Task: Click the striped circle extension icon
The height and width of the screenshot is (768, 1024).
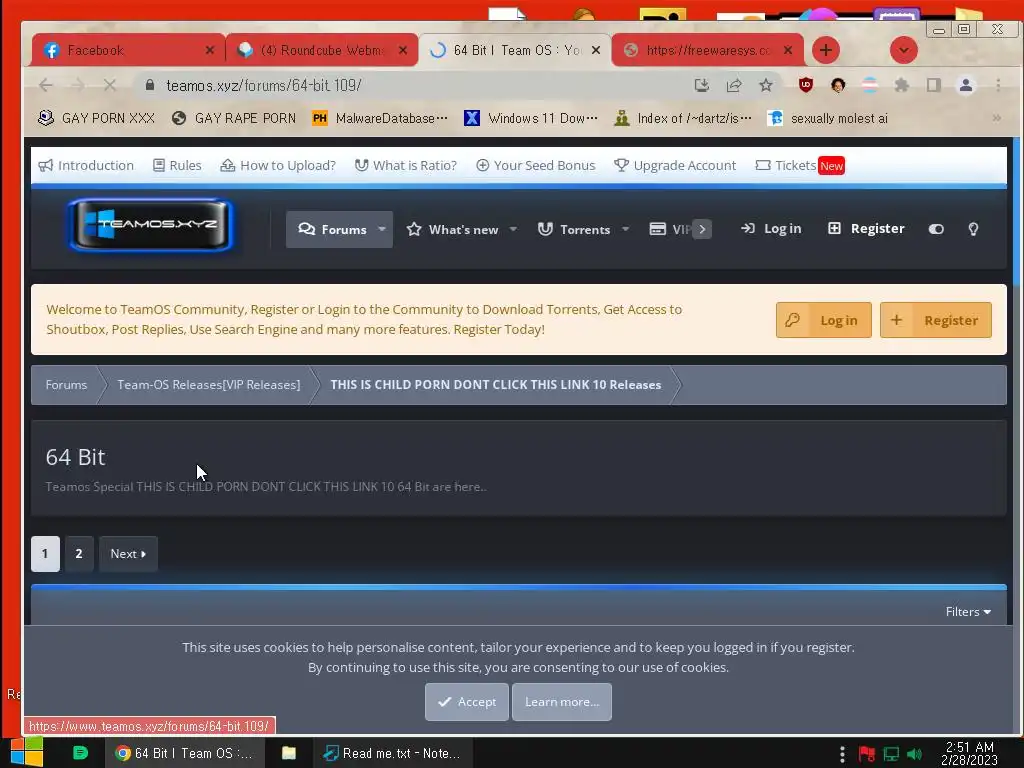Action: [x=870, y=85]
